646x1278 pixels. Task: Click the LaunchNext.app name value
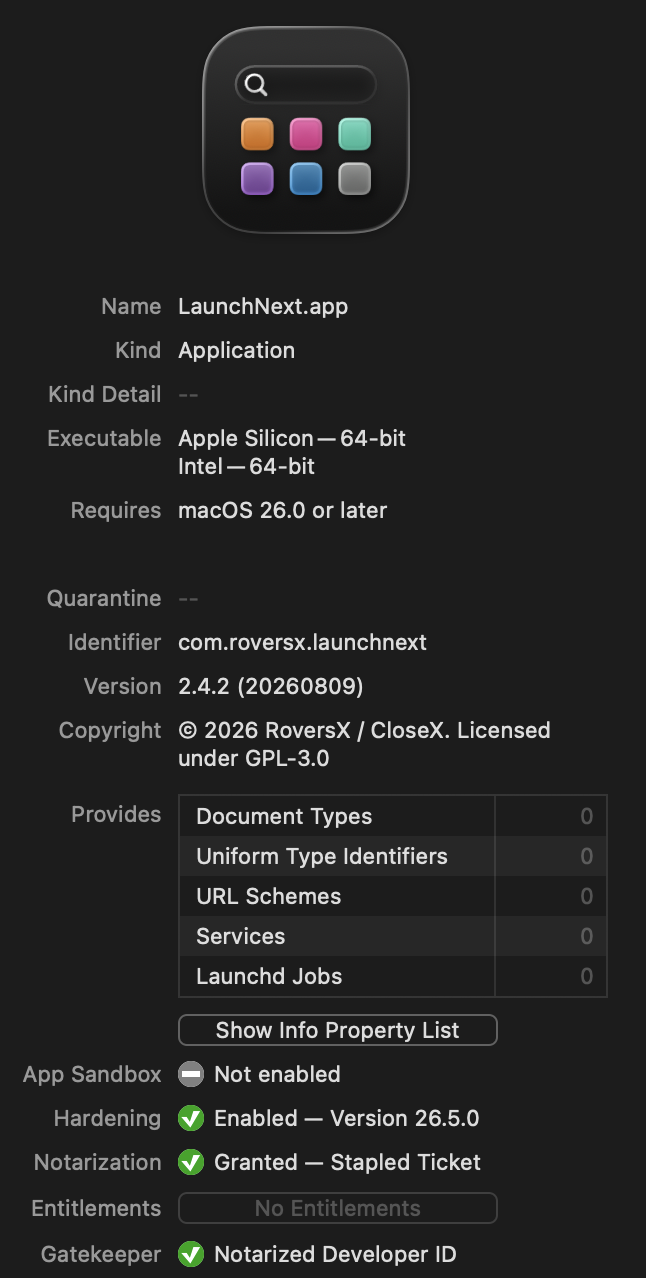(263, 306)
